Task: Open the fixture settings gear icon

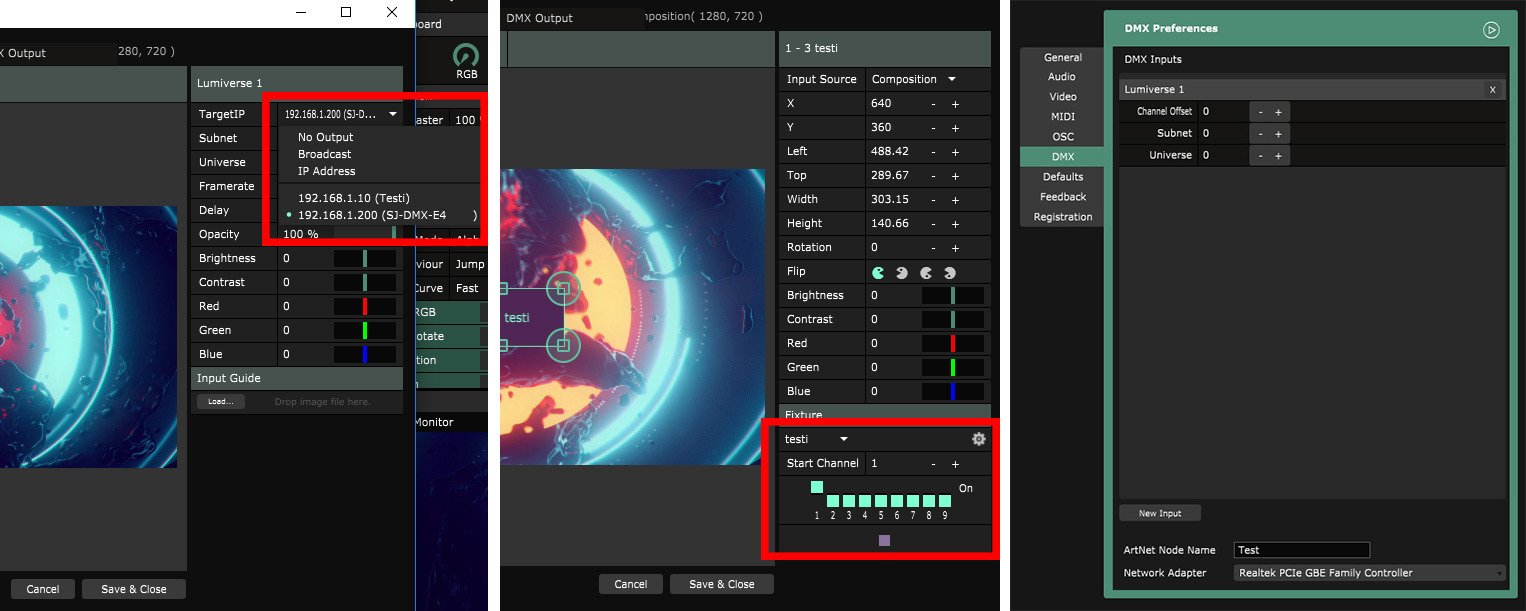Action: [x=978, y=439]
